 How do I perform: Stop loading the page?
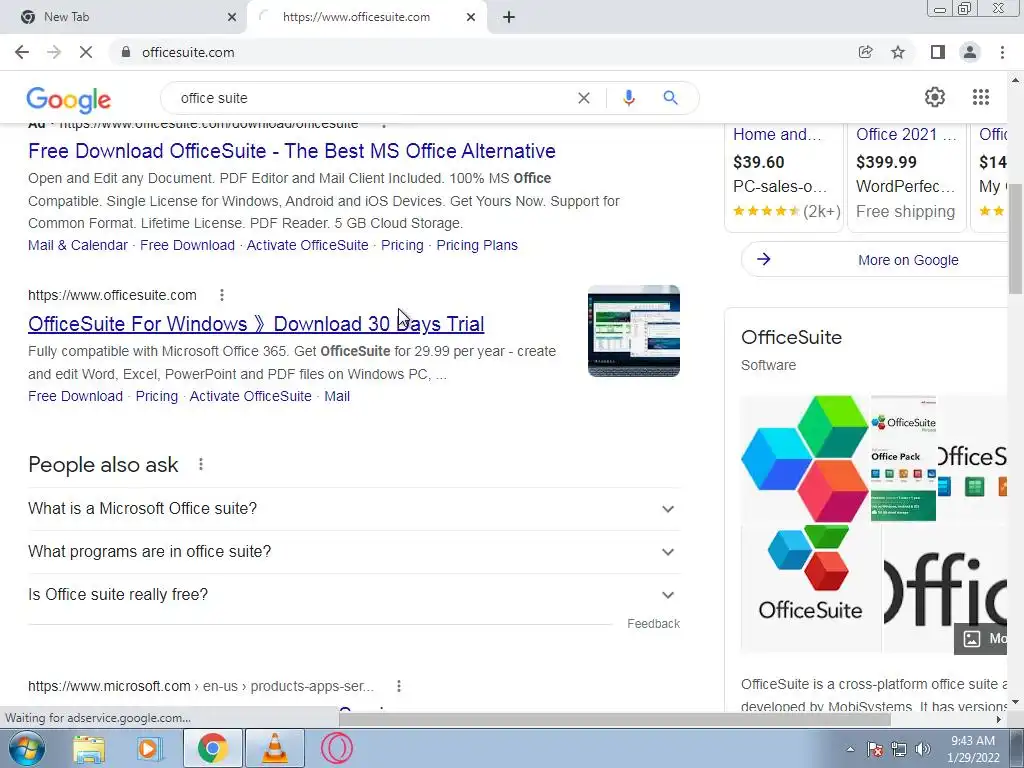(x=86, y=52)
